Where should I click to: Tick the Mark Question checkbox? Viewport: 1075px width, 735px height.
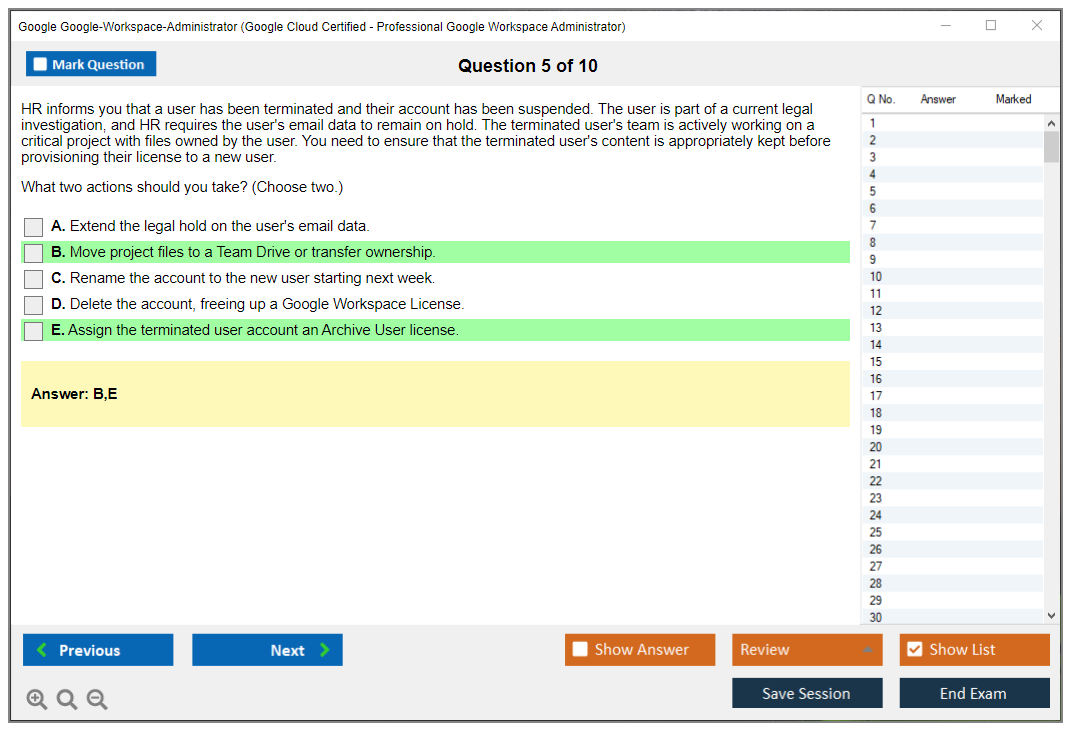click(x=41, y=65)
